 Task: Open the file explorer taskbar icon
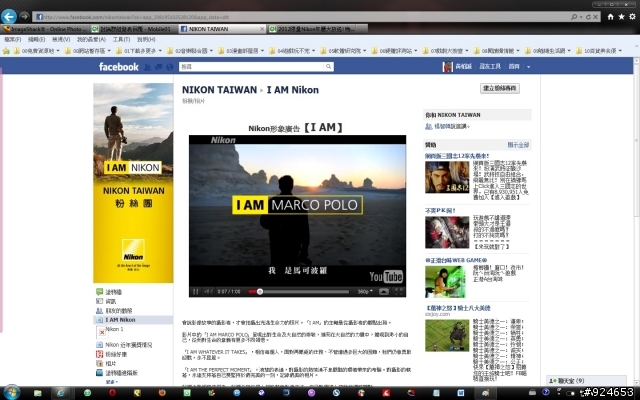pyautogui.click(x=38, y=393)
